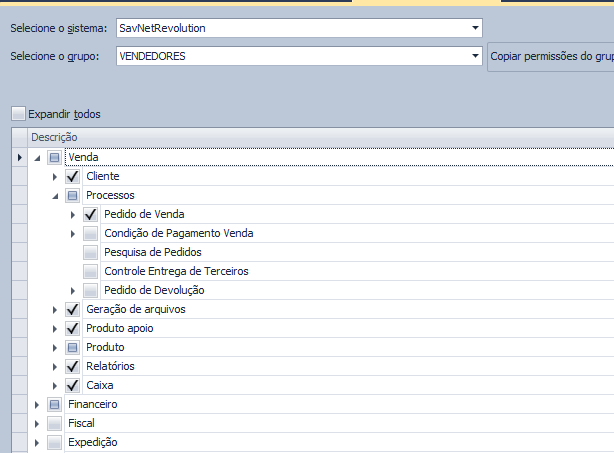Uncheck Geração de arquivos checkbox
The width and height of the screenshot is (614, 453).
(x=72, y=309)
